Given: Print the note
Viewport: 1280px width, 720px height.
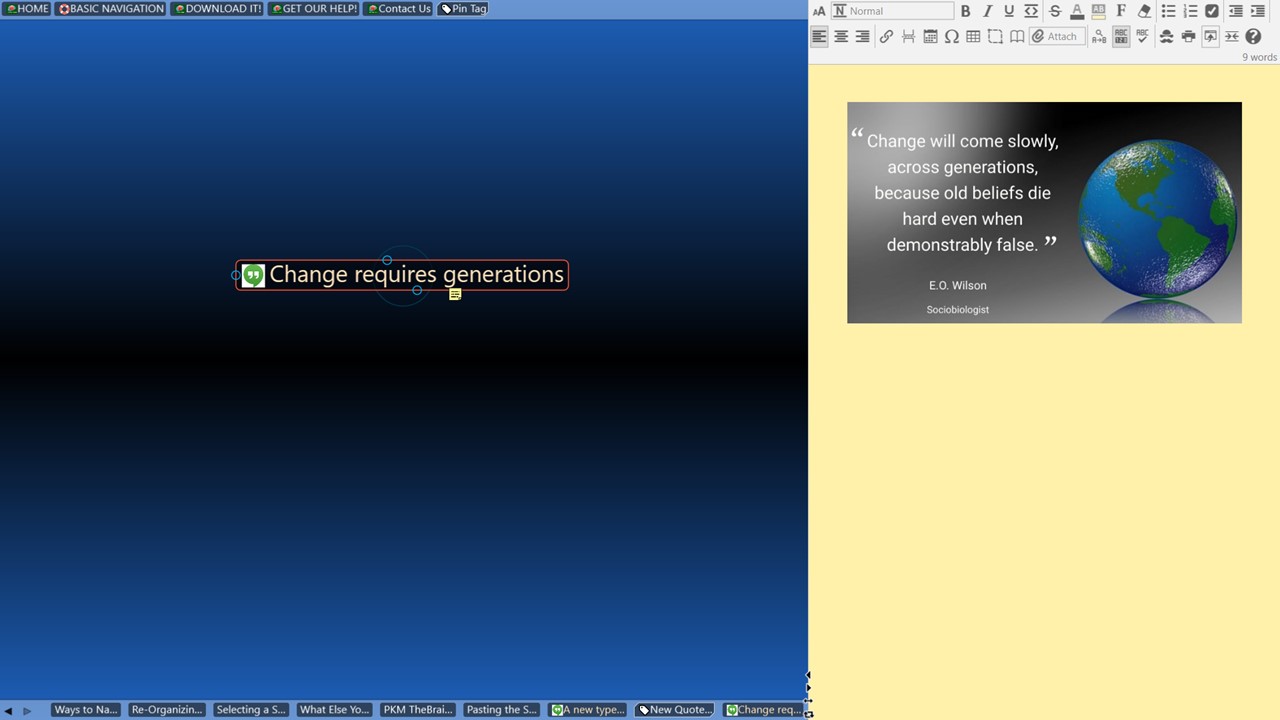Looking at the screenshot, I should point(1188,37).
